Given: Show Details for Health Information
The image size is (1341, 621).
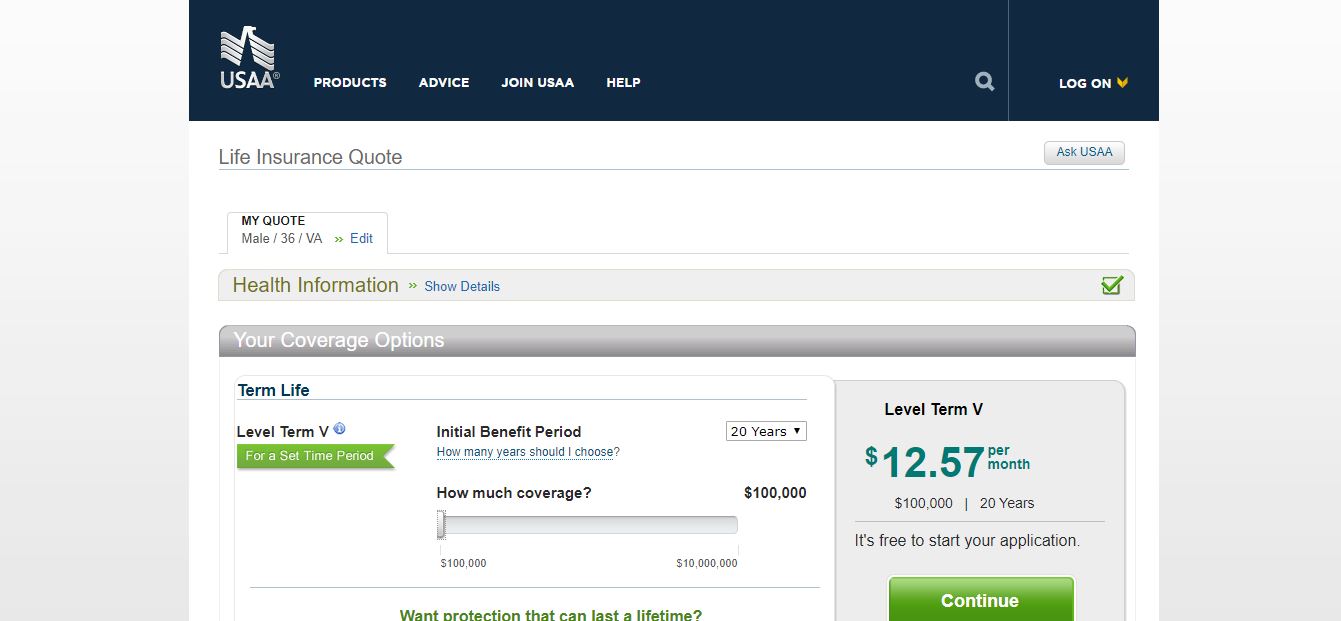Looking at the screenshot, I should [461, 286].
